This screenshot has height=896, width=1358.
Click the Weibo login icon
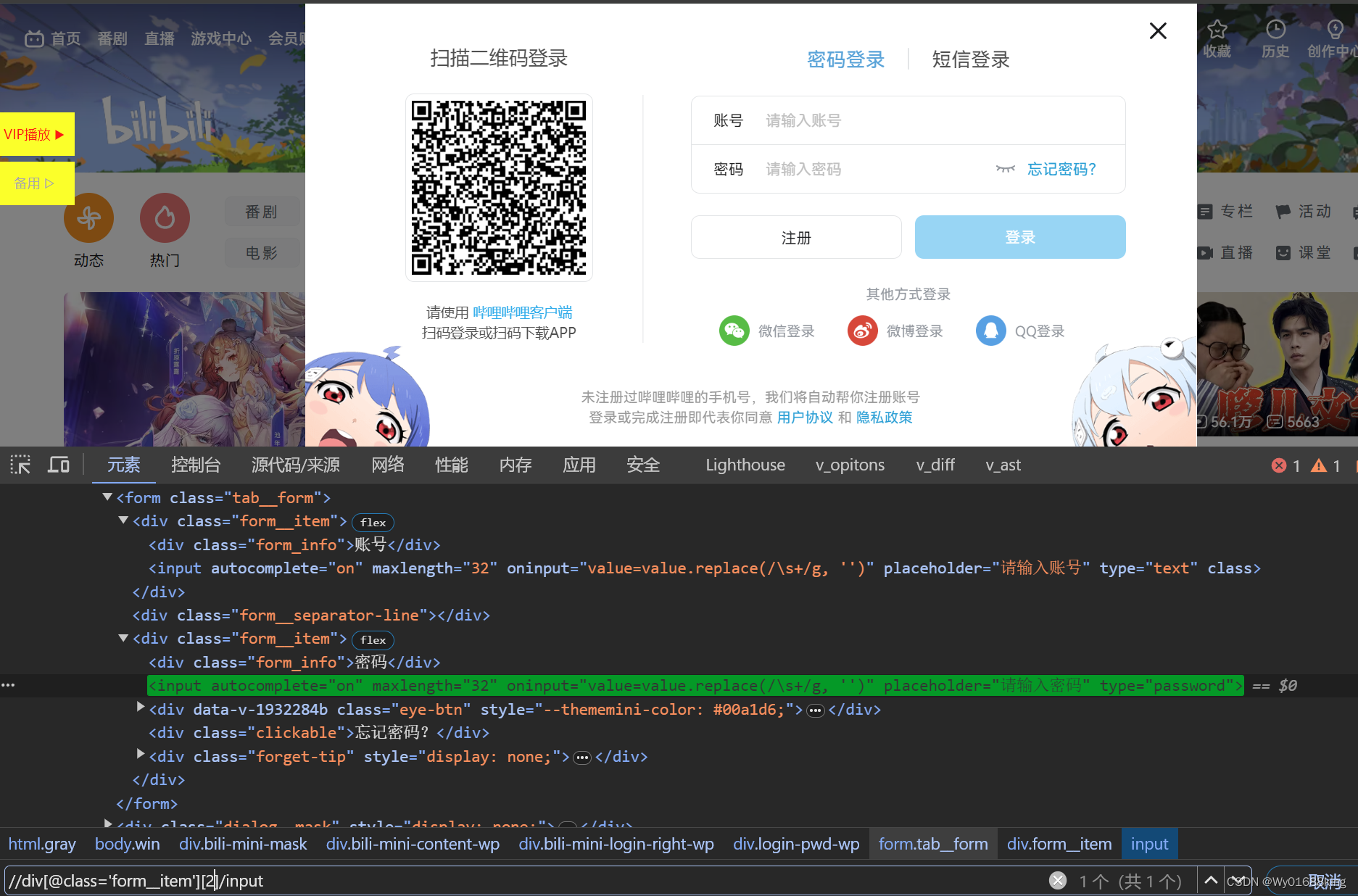coord(863,331)
